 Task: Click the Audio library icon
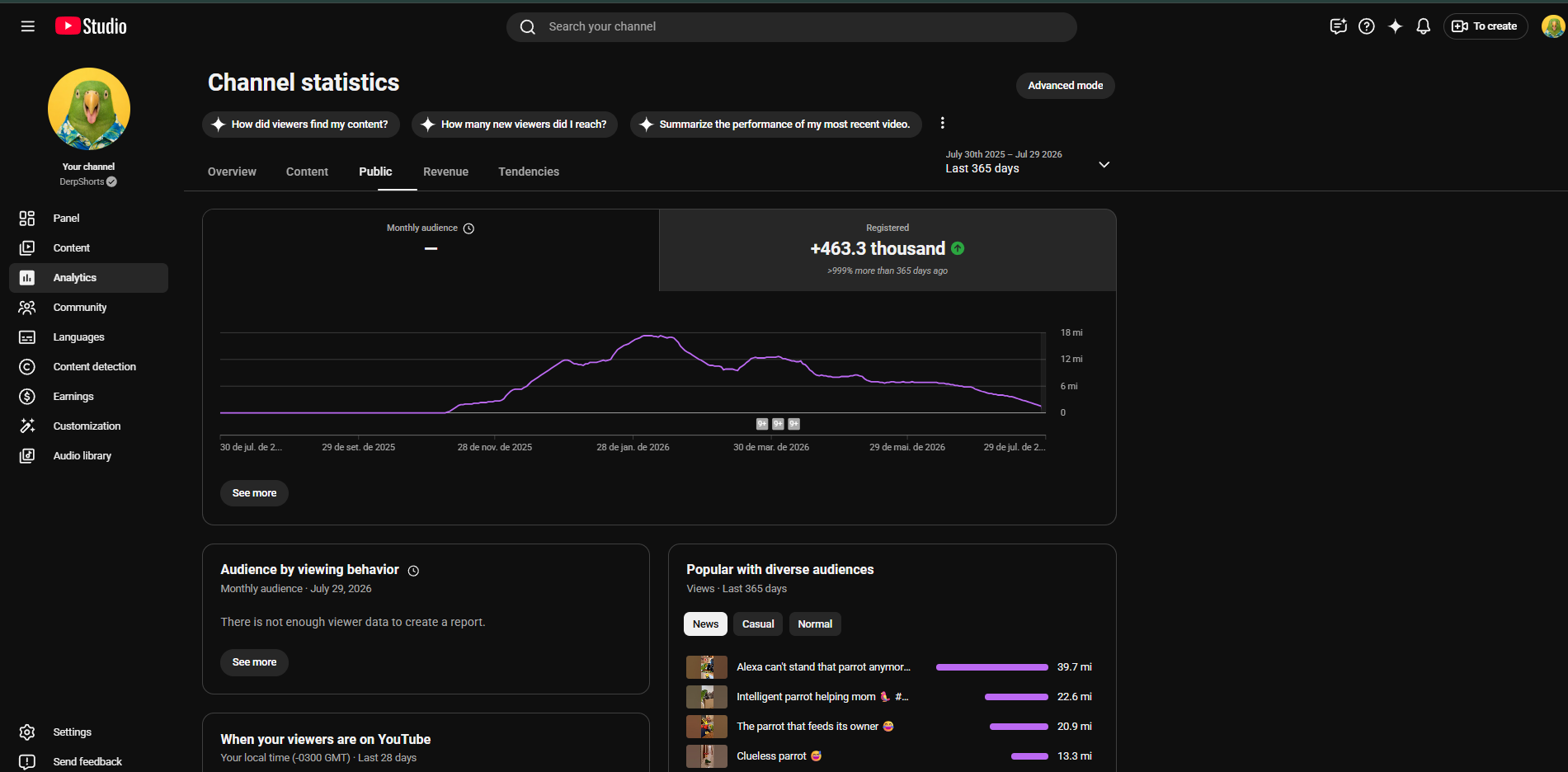27,455
